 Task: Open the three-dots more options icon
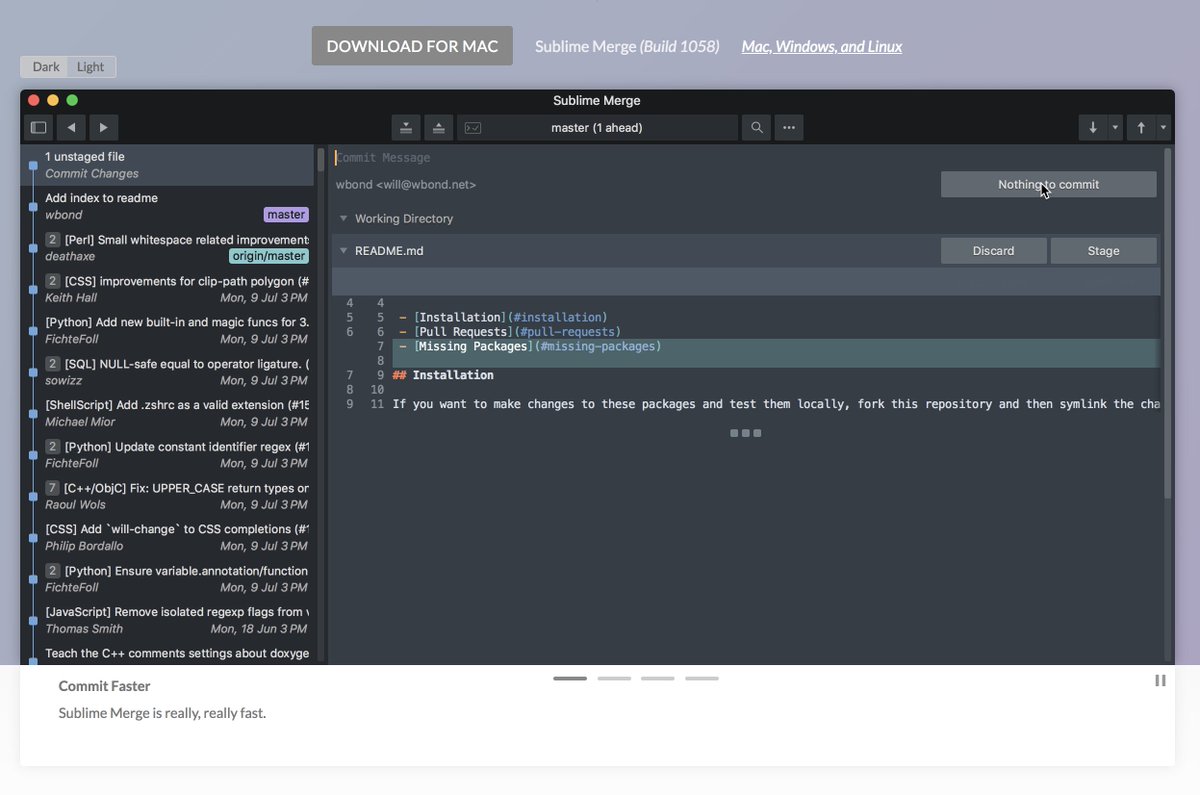click(x=789, y=127)
